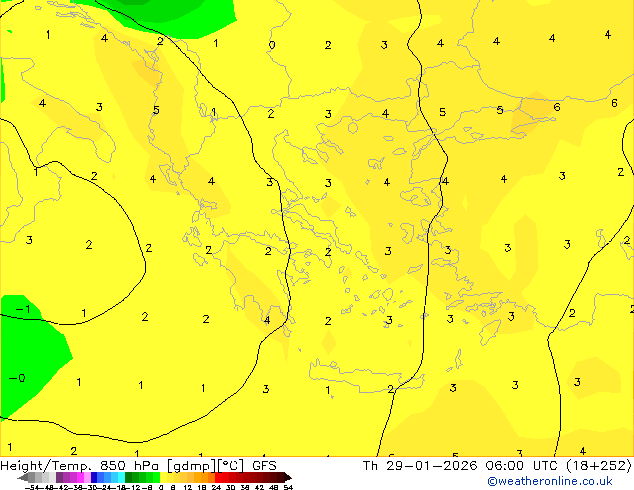Click the -0 temperature value on map
This screenshot has width=634, height=490.
click(17, 378)
